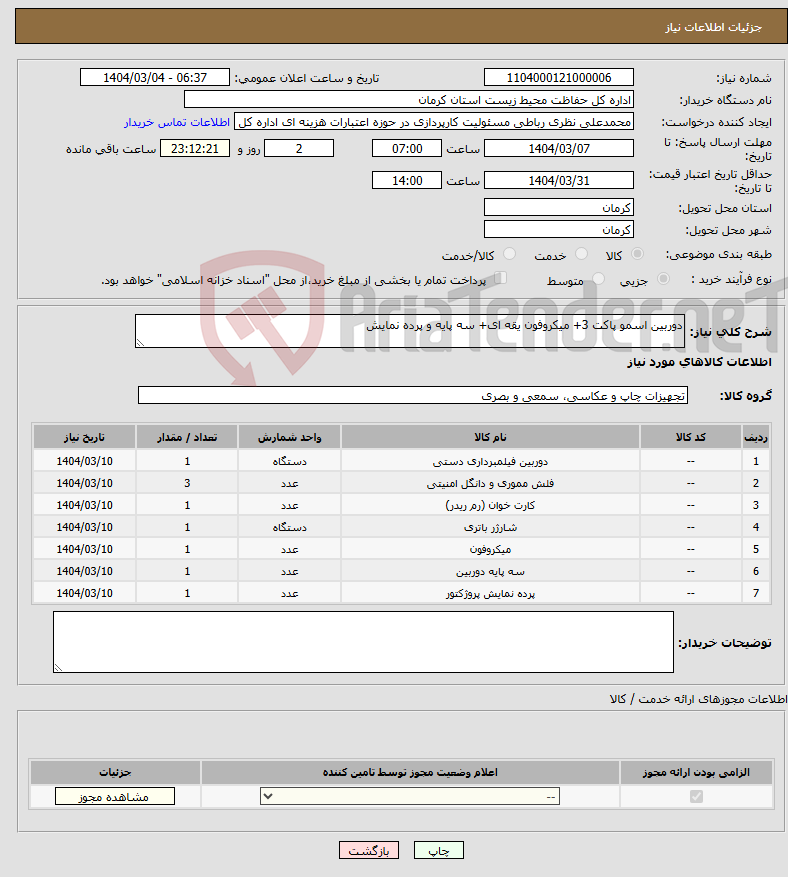This screenshot has height=877, width=788.
Task: Click the تعداد / مقدار column header
Action: (187, 437)
